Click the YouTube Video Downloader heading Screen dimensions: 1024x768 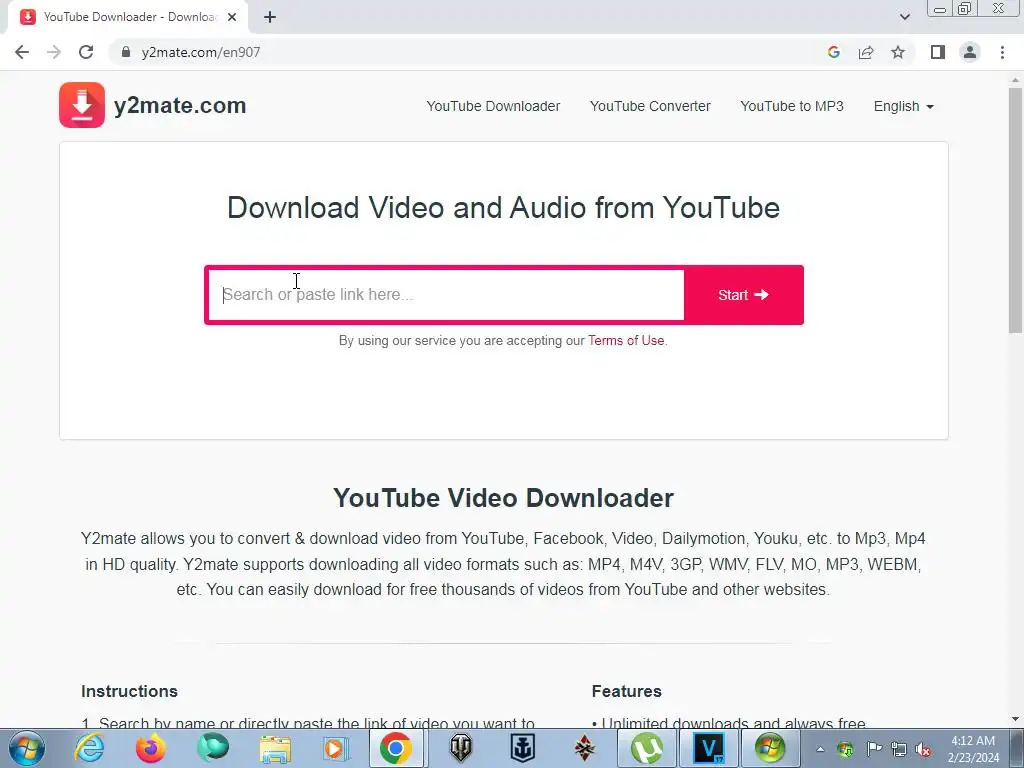[x=504, y=498]
